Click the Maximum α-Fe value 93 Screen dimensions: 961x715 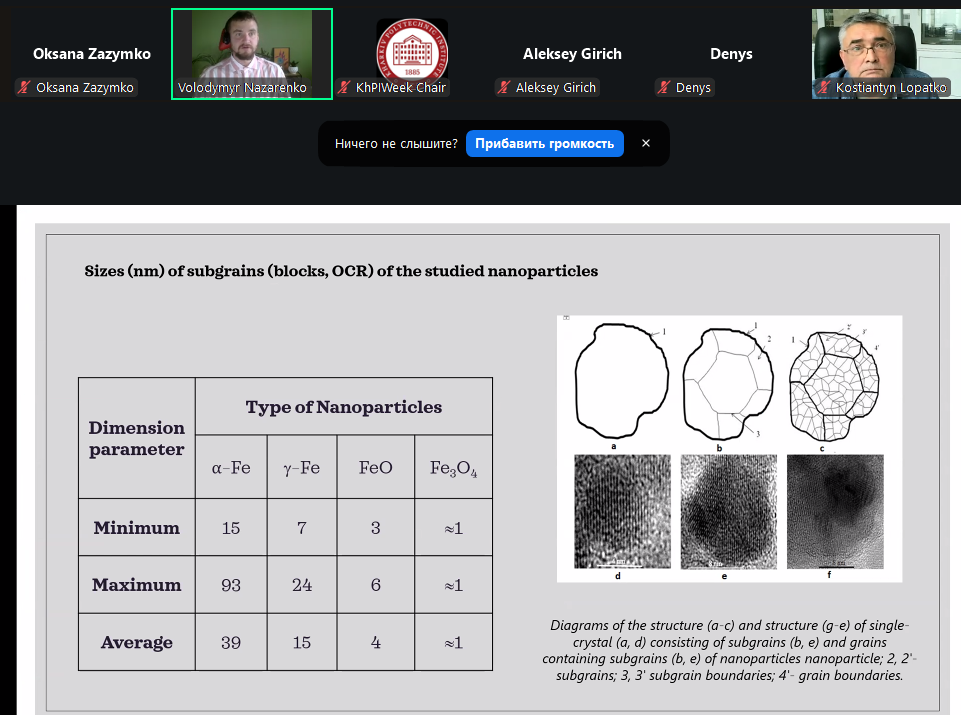[x=231, y=585]
